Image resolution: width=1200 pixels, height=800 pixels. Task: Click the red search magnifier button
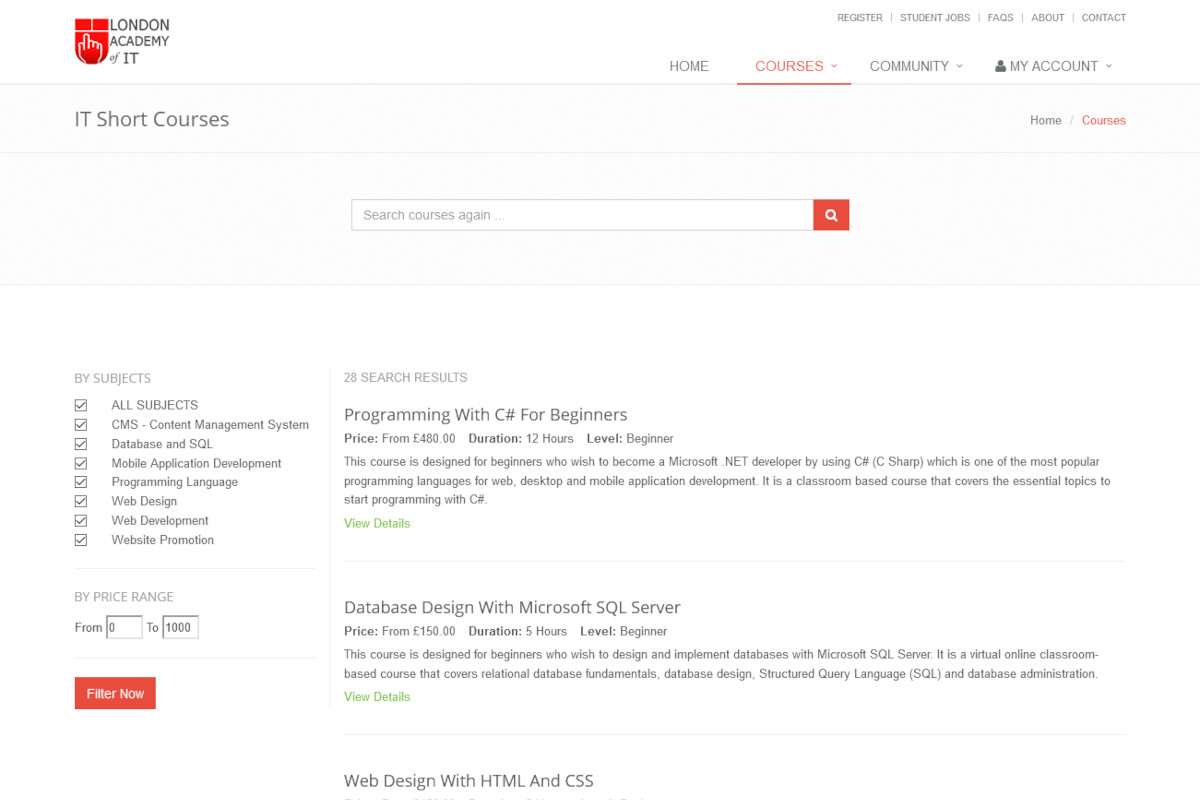tap(831, 215)
